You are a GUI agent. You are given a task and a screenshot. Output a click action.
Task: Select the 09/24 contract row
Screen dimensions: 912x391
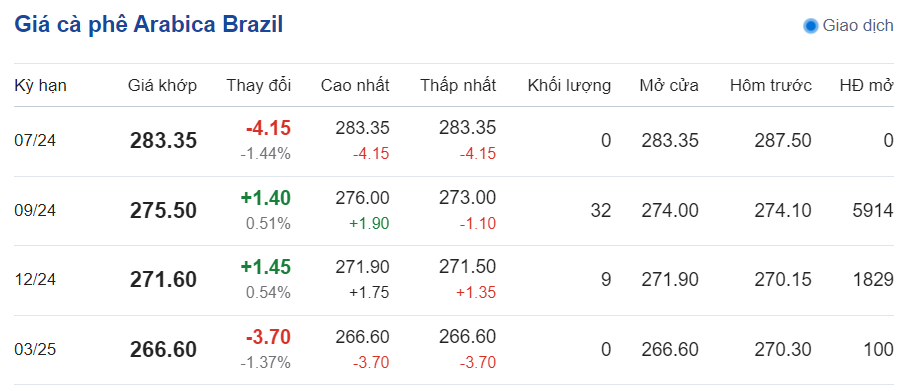coord(454,211)
